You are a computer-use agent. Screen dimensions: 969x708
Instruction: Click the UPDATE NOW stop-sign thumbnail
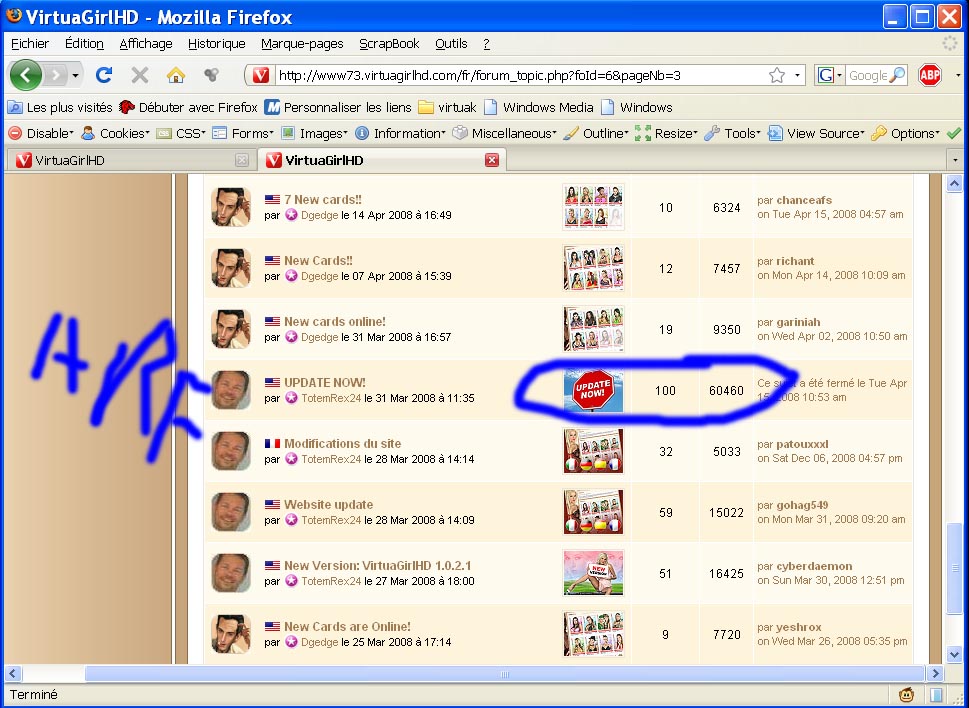click(x=593, y=390)
